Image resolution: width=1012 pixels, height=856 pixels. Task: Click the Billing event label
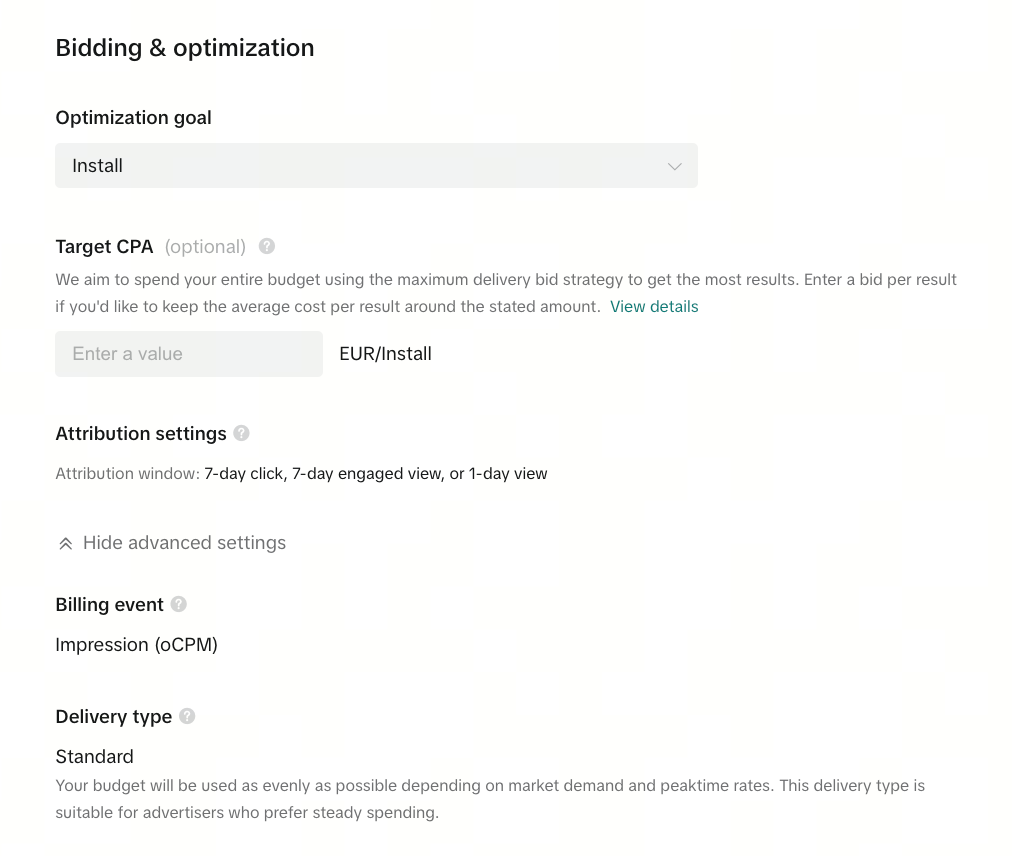click(x=110, y=605)
